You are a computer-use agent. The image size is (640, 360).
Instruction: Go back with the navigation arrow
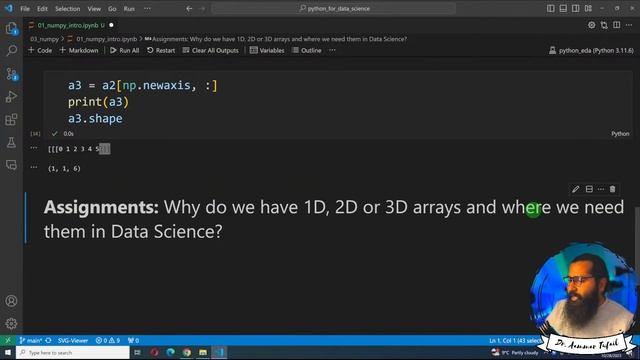tap(189, 8)
